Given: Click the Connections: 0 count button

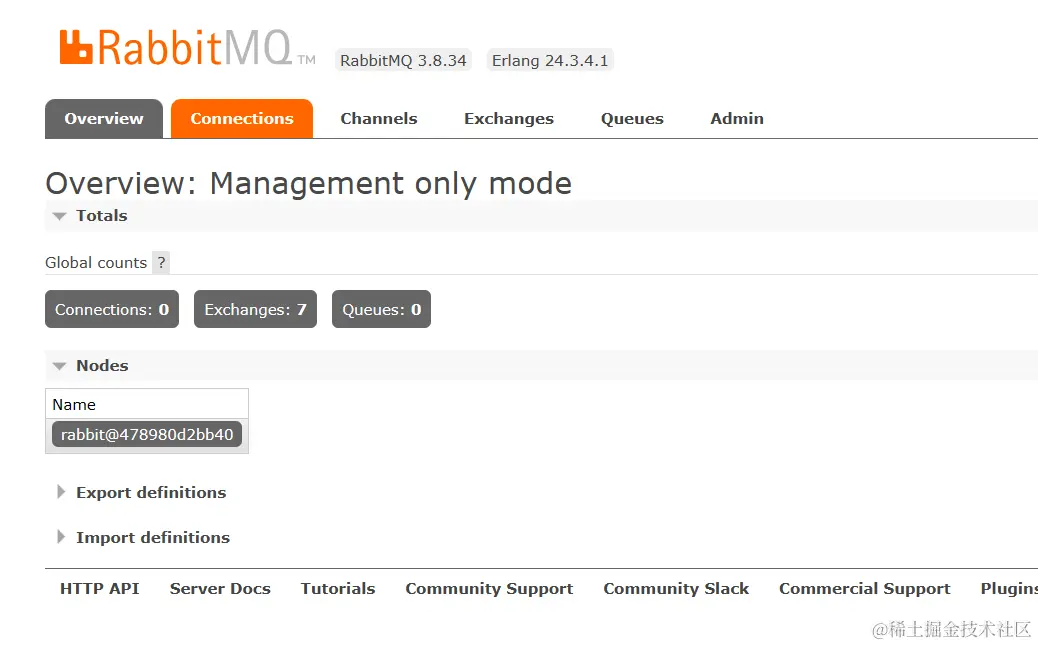Looking at the screenshot, I should click(112, 309).
